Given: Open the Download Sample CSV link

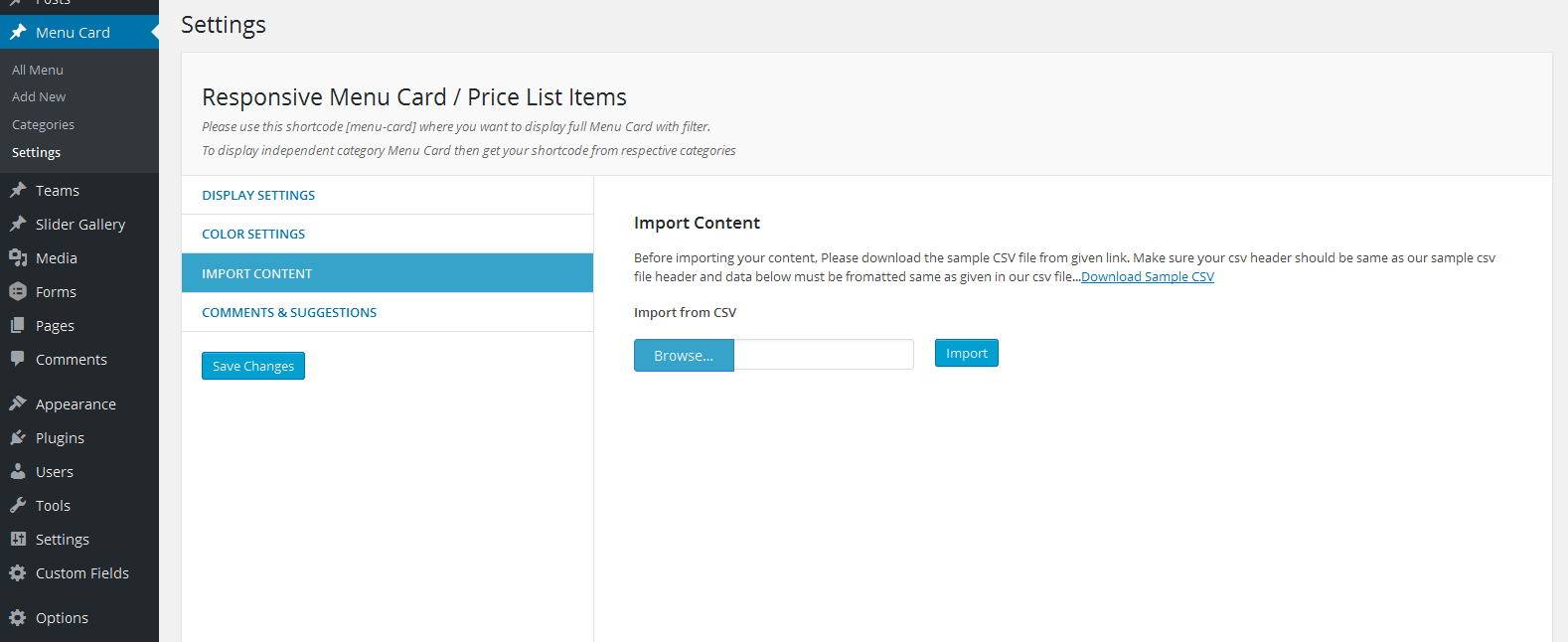Looking at the screenshot, I should (x=1148, y=277).
